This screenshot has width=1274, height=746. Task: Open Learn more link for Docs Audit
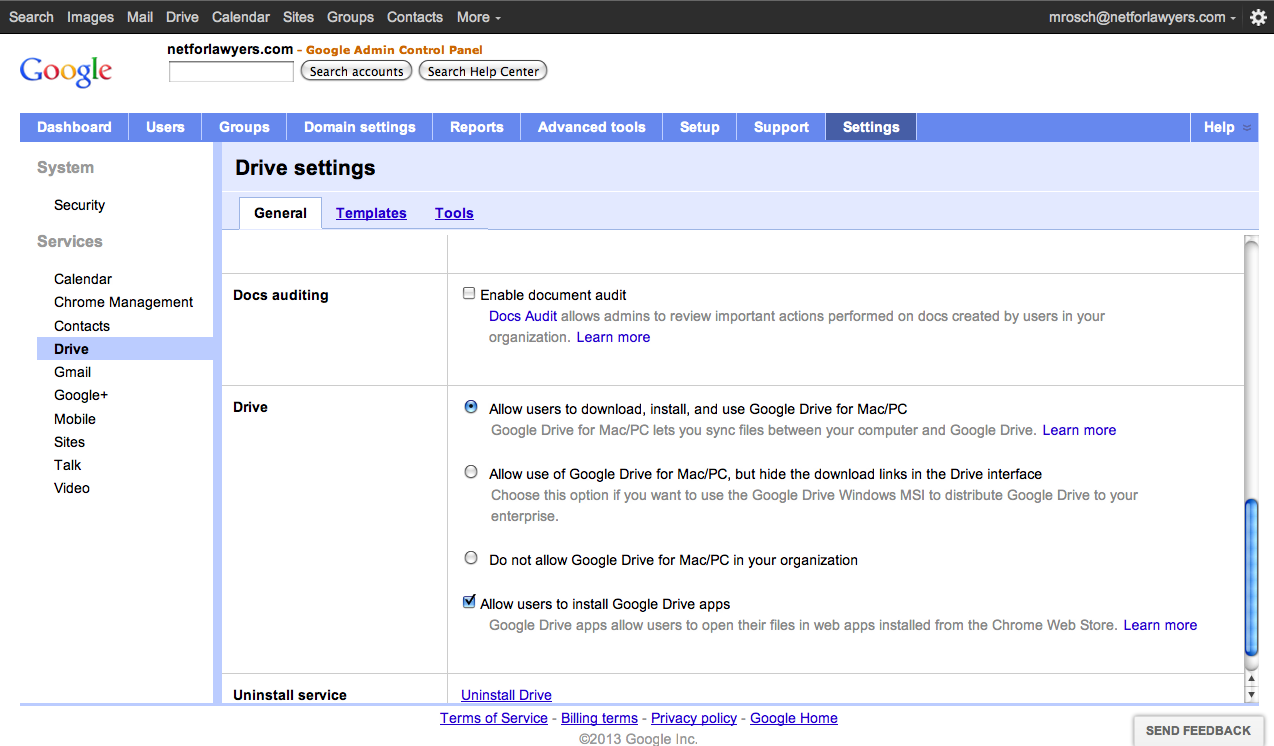click(x=613, y=337)
